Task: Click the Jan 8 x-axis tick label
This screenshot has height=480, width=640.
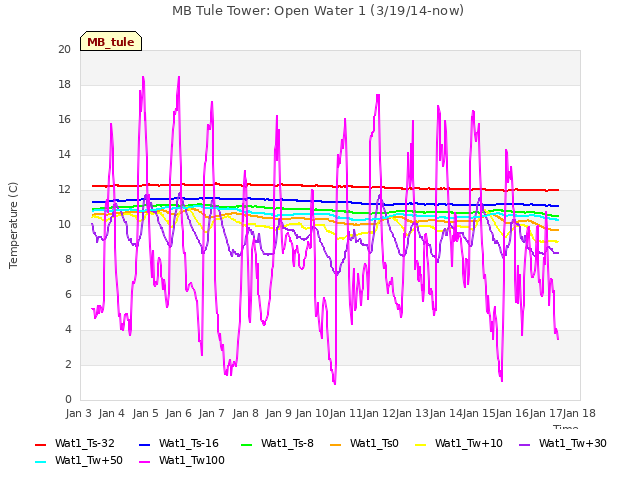Action: pyautogui.click(x=246, y=413)
